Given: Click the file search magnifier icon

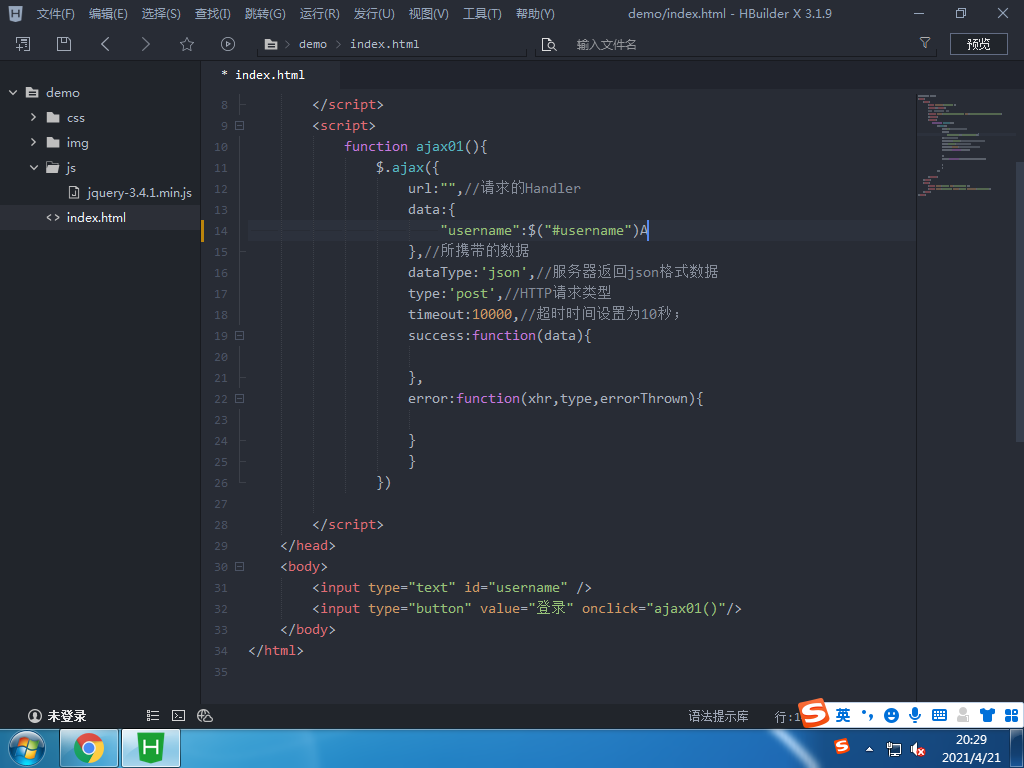Looking at the screenshot, I should point(549,44).
